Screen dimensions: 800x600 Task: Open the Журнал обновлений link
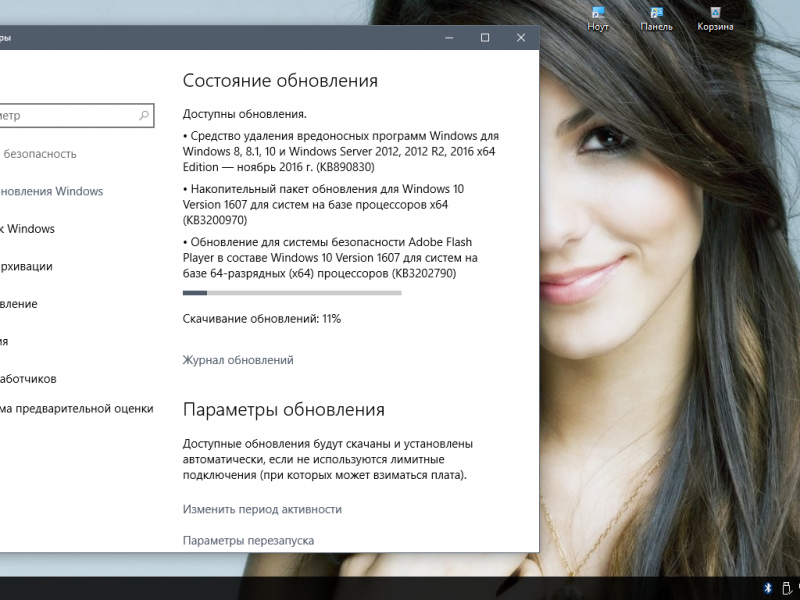coord(238,360)
